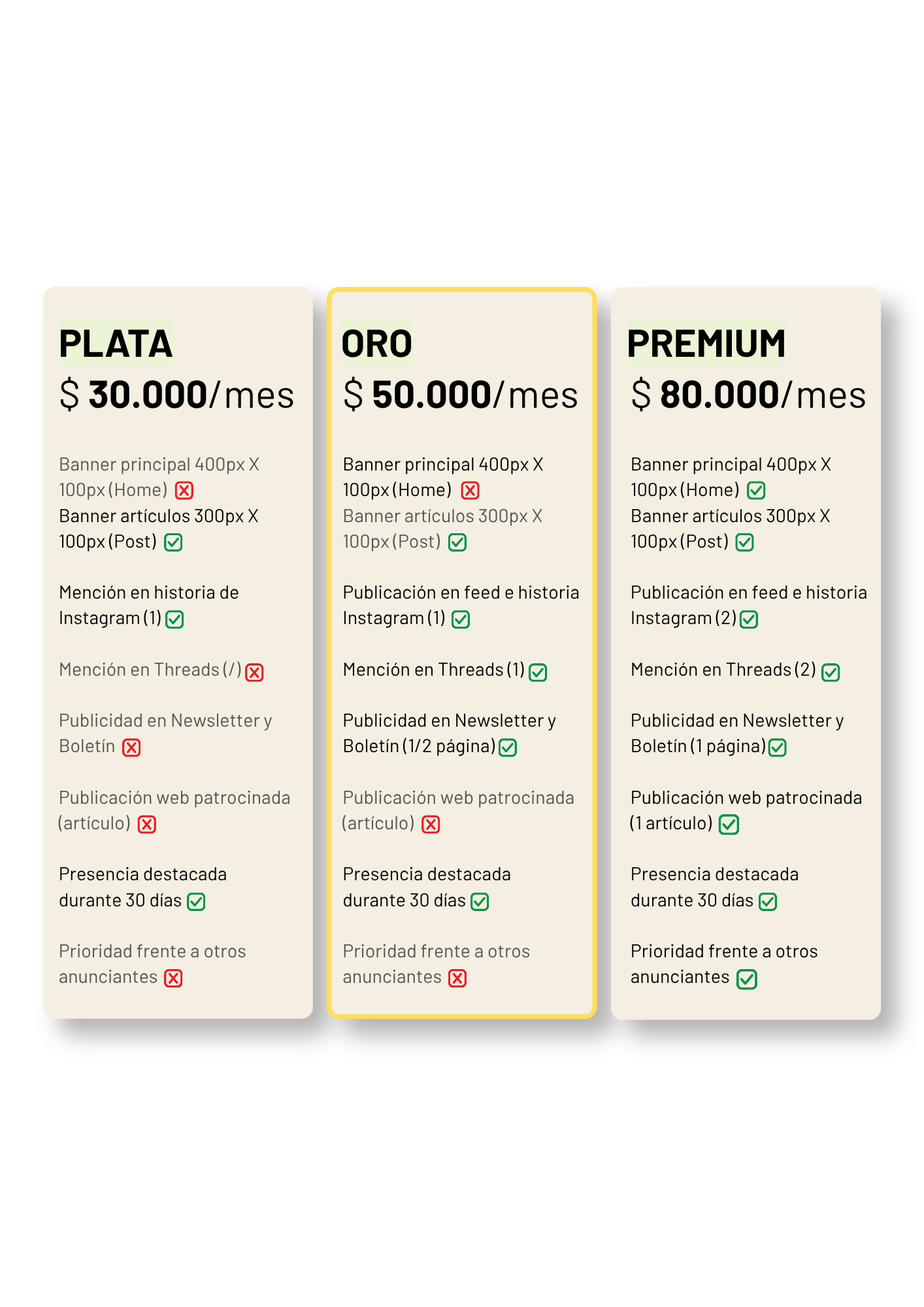Click red X beside Oro Publicación web patrocinada

click(x=431, y=825)
